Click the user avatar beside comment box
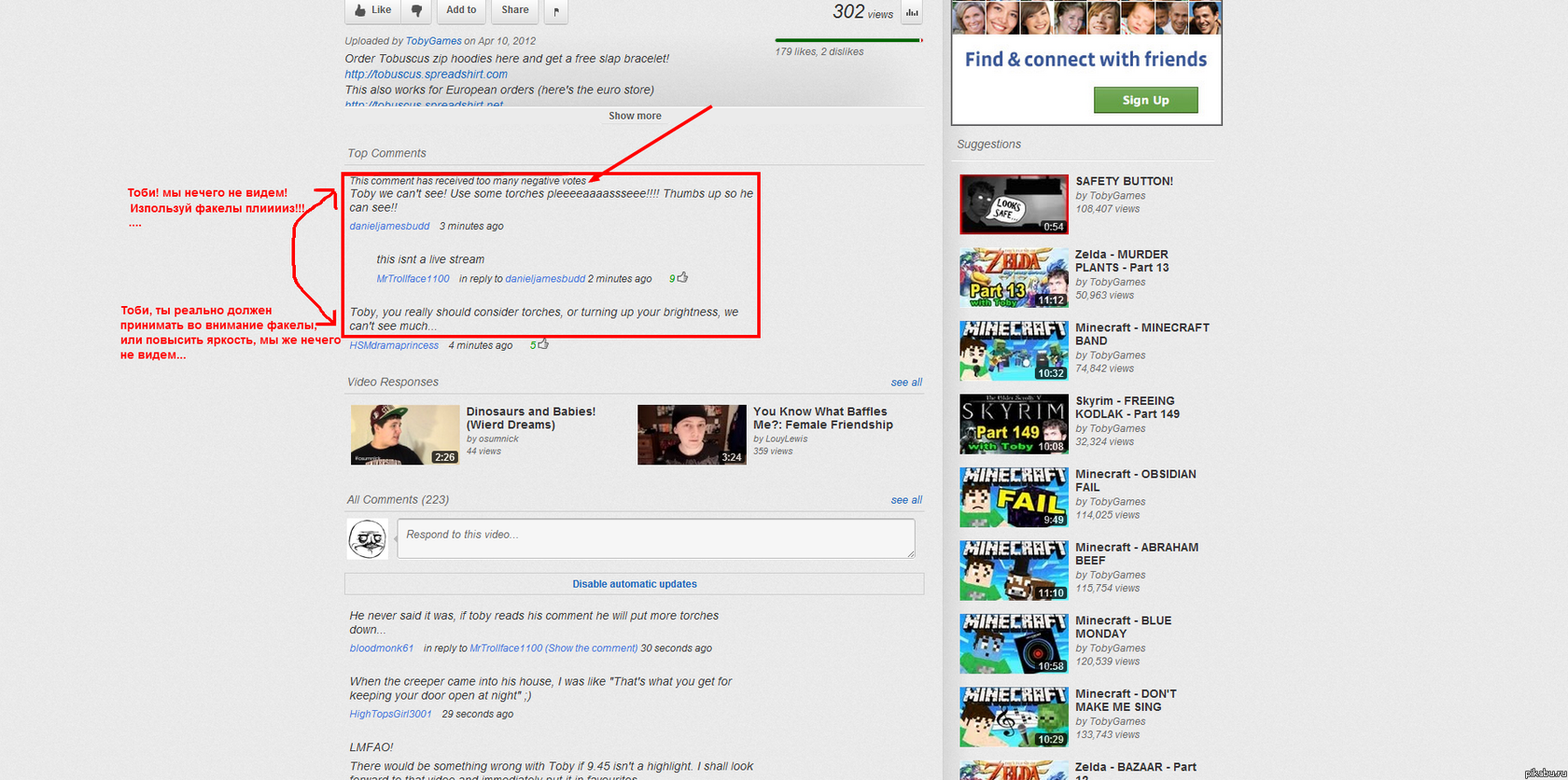1568x780 pixels. click(368, 539)
